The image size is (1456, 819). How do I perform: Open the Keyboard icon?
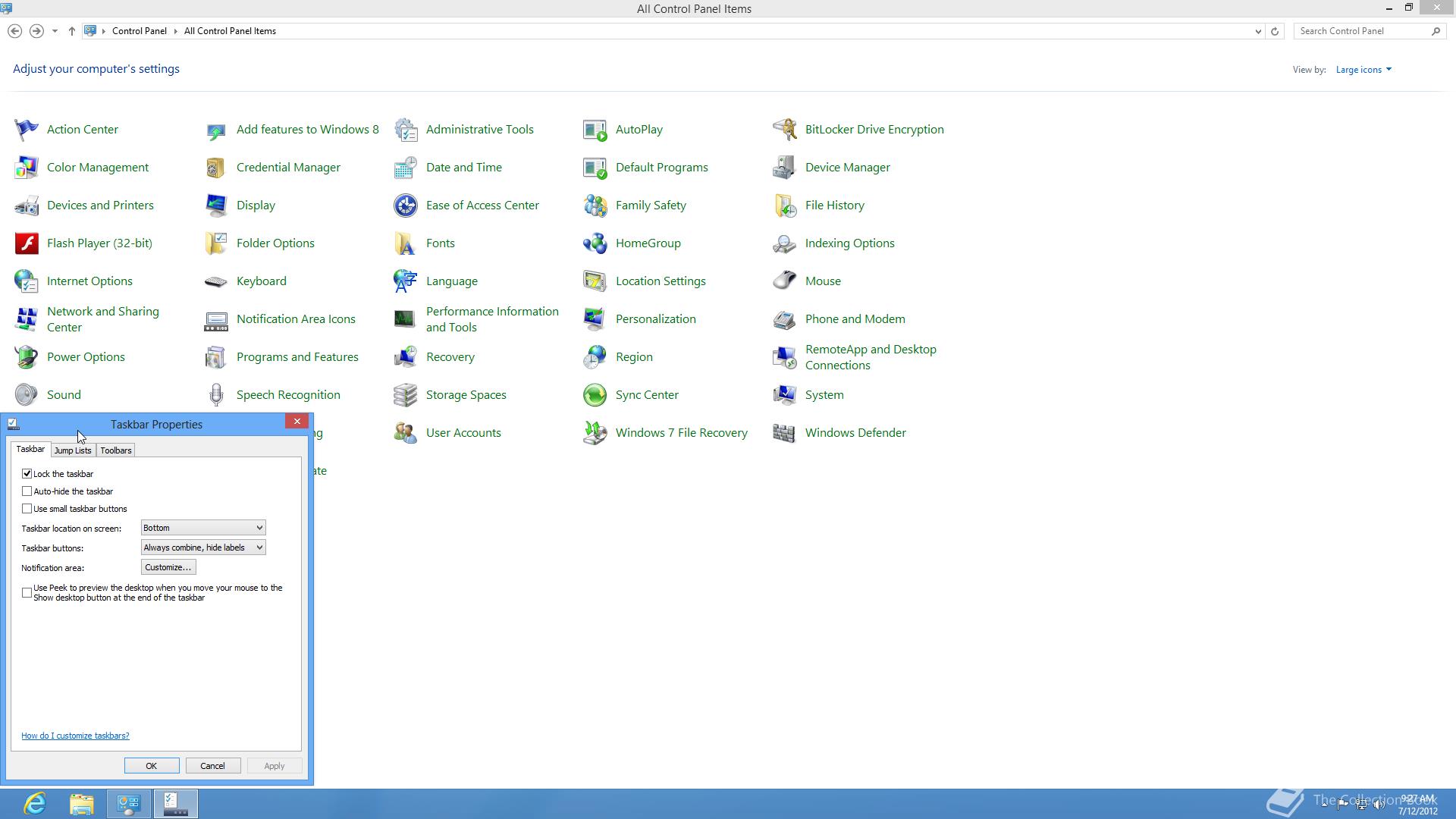click(x=216, y=281)
